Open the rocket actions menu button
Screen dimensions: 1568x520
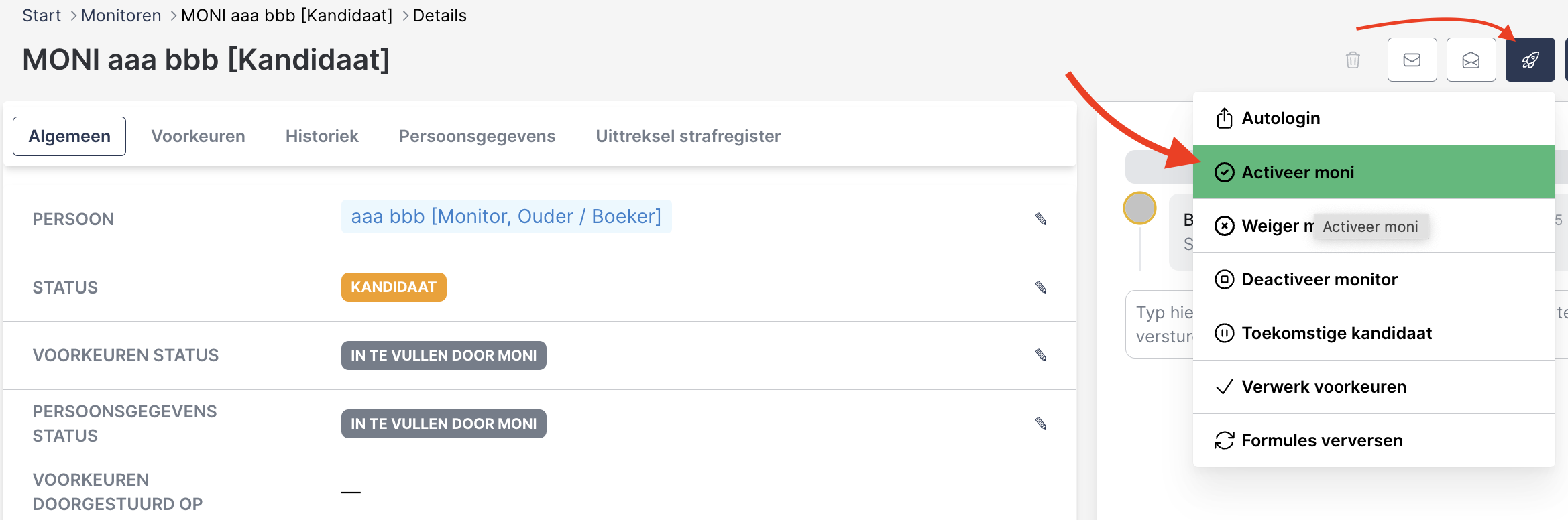point(1530,60)
